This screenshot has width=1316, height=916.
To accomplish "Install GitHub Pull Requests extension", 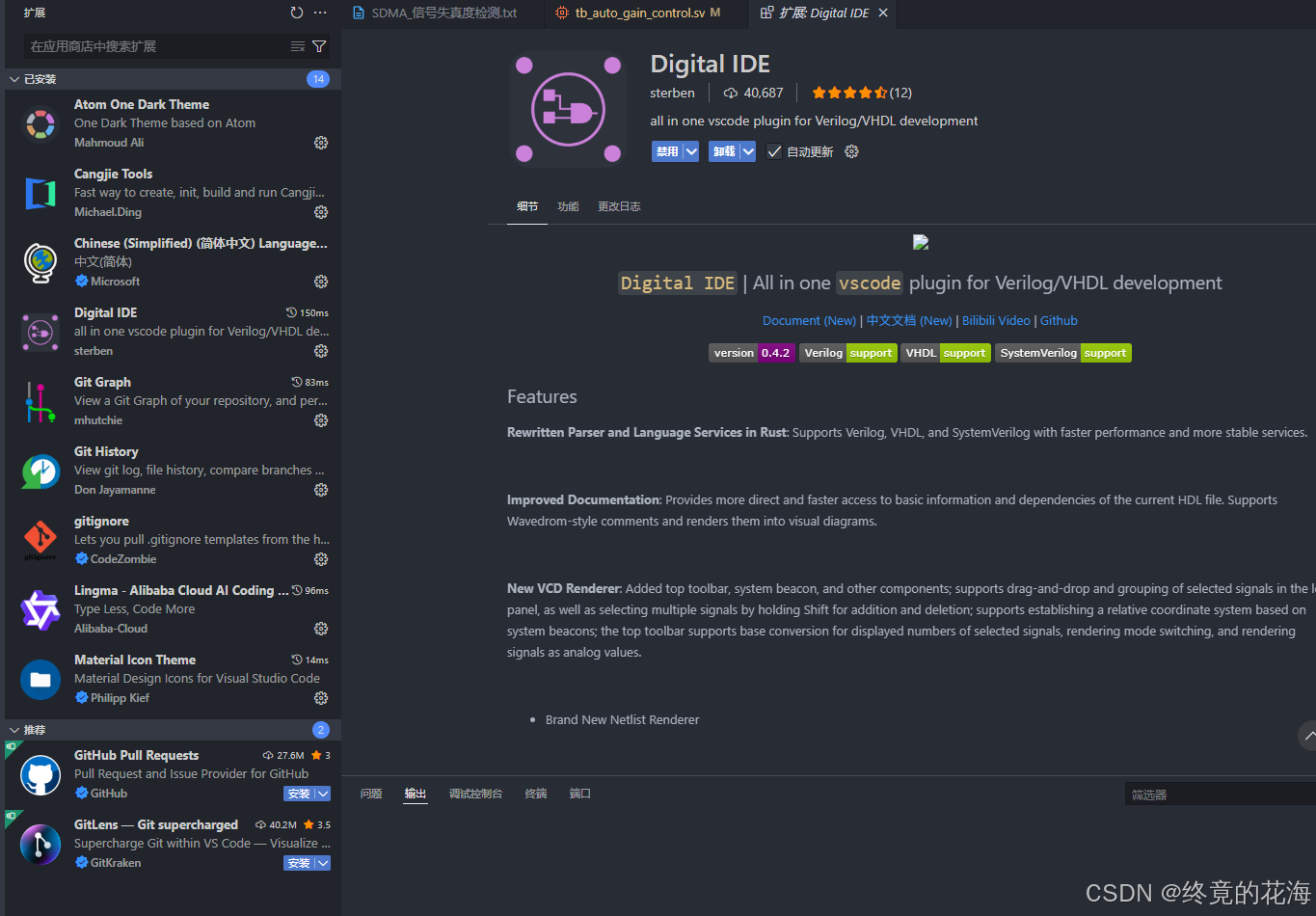I will (299, 794).
